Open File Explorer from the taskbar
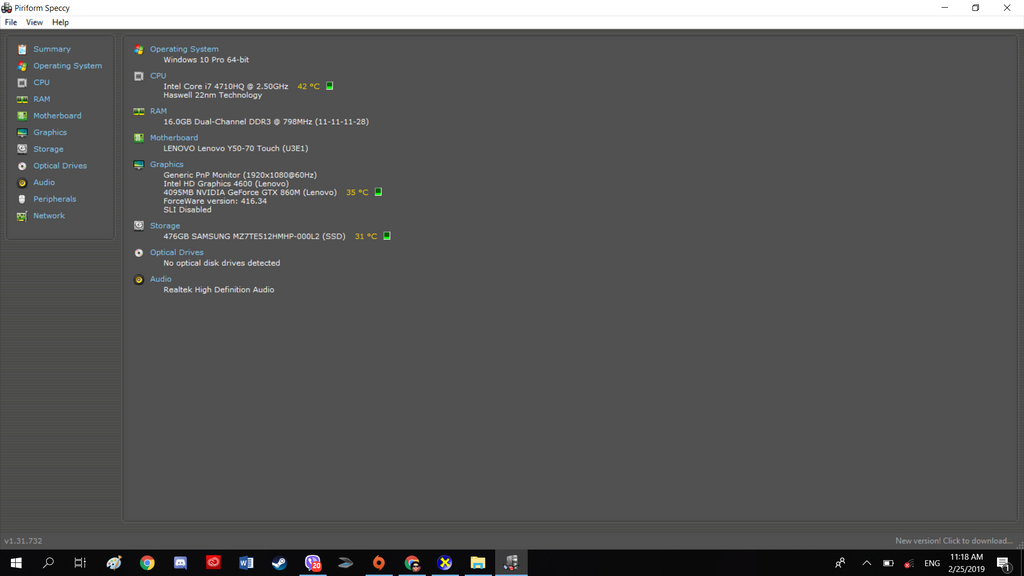 tap(477, 562)
